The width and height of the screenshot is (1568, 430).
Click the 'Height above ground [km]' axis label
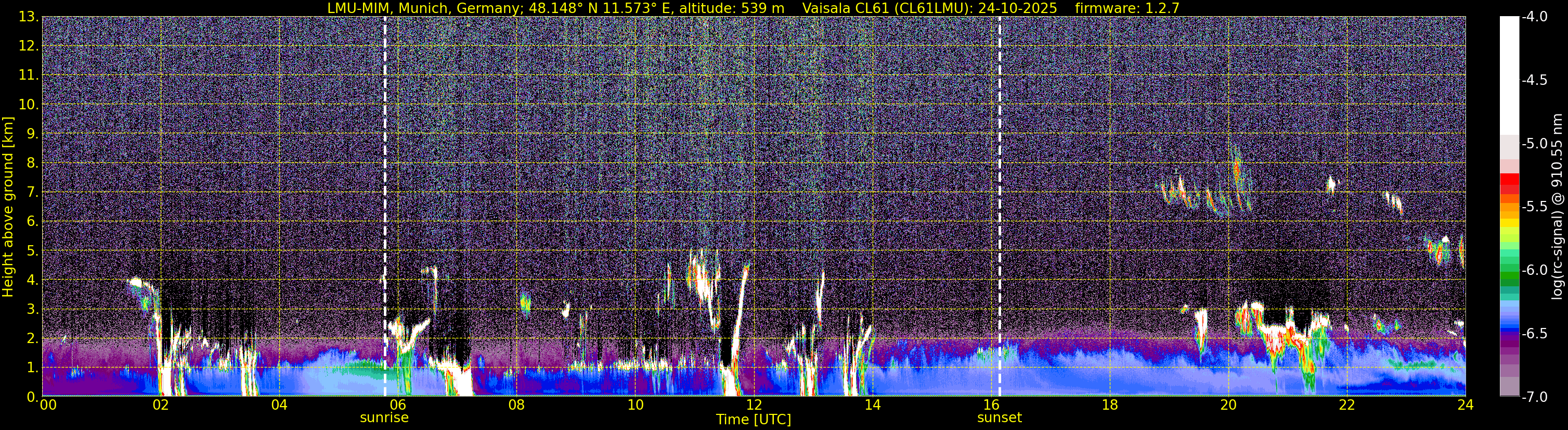coord(8,207)
